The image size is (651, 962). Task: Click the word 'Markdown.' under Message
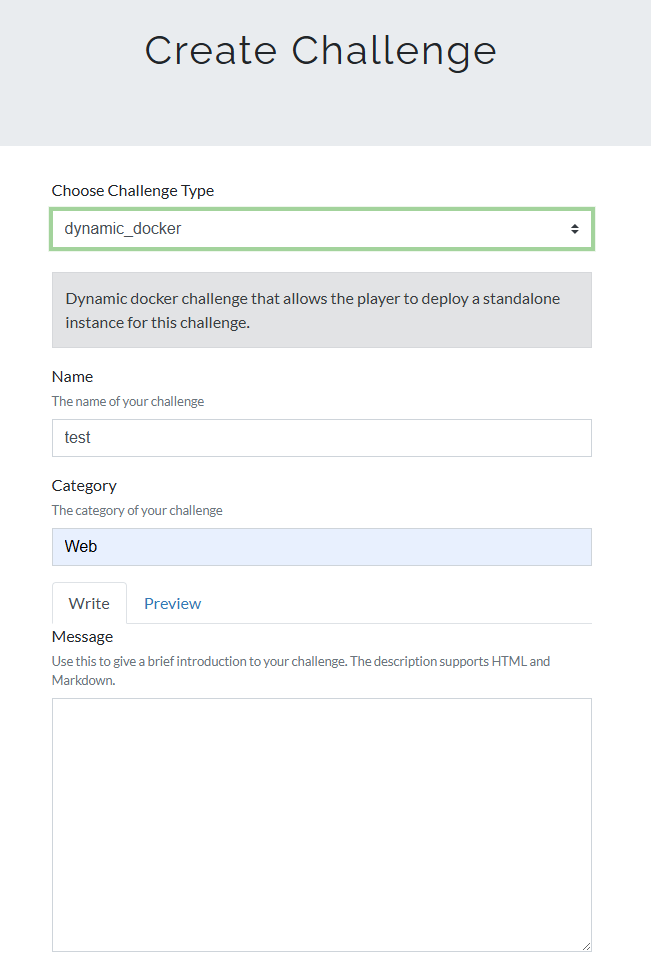pos(82,680)
